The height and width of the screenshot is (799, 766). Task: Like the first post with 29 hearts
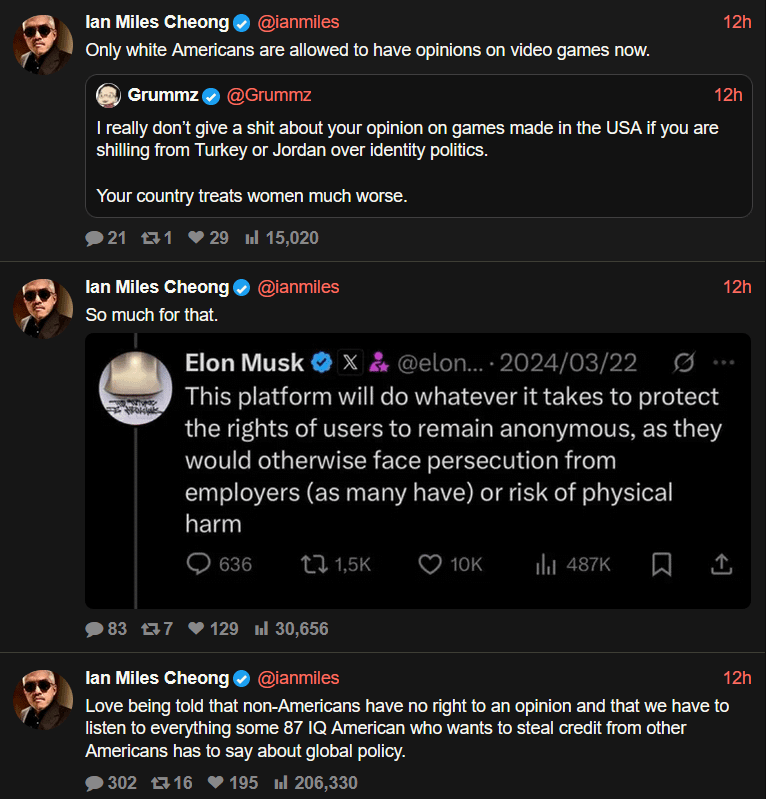click(196, 238)
